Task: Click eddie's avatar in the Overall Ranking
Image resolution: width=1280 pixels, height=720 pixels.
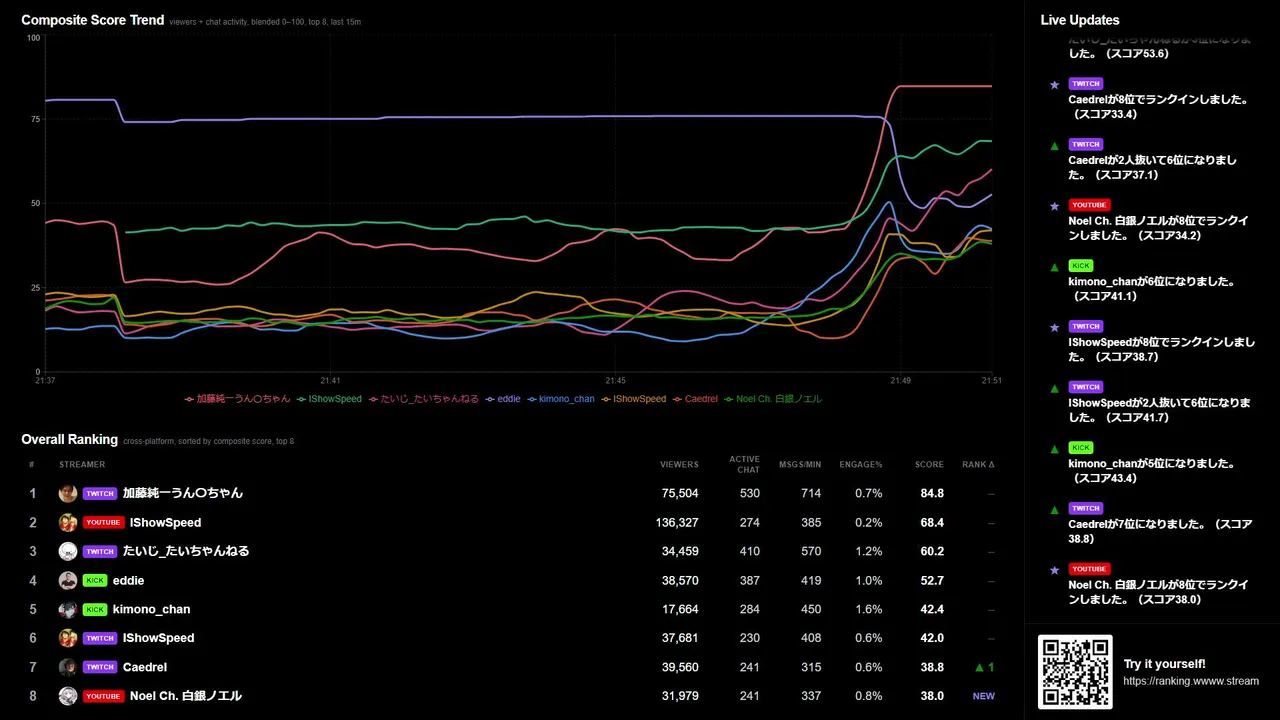Action: [68, 580]
